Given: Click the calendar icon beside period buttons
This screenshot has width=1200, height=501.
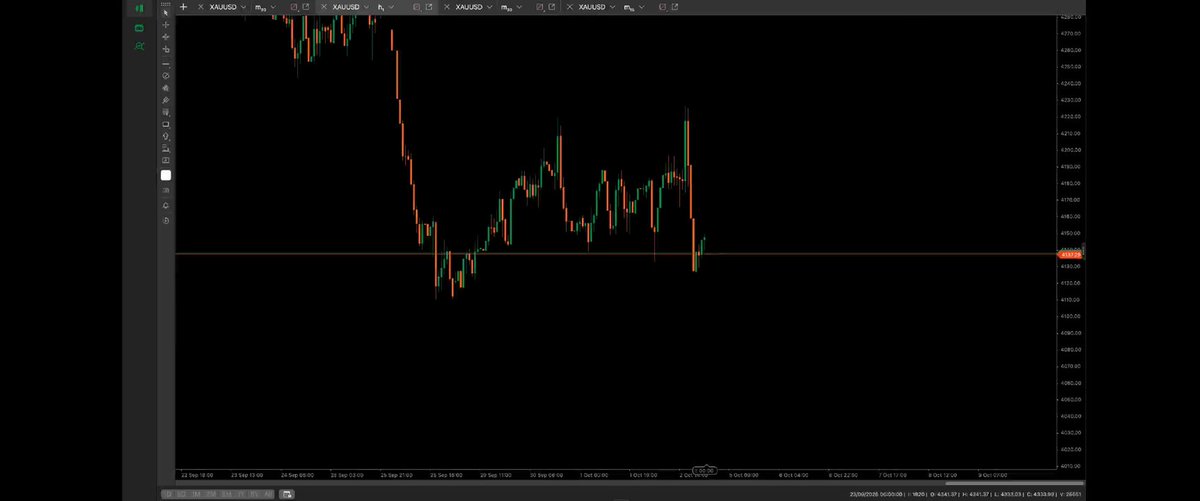Looking at the screenshot, I should (287, 494).
